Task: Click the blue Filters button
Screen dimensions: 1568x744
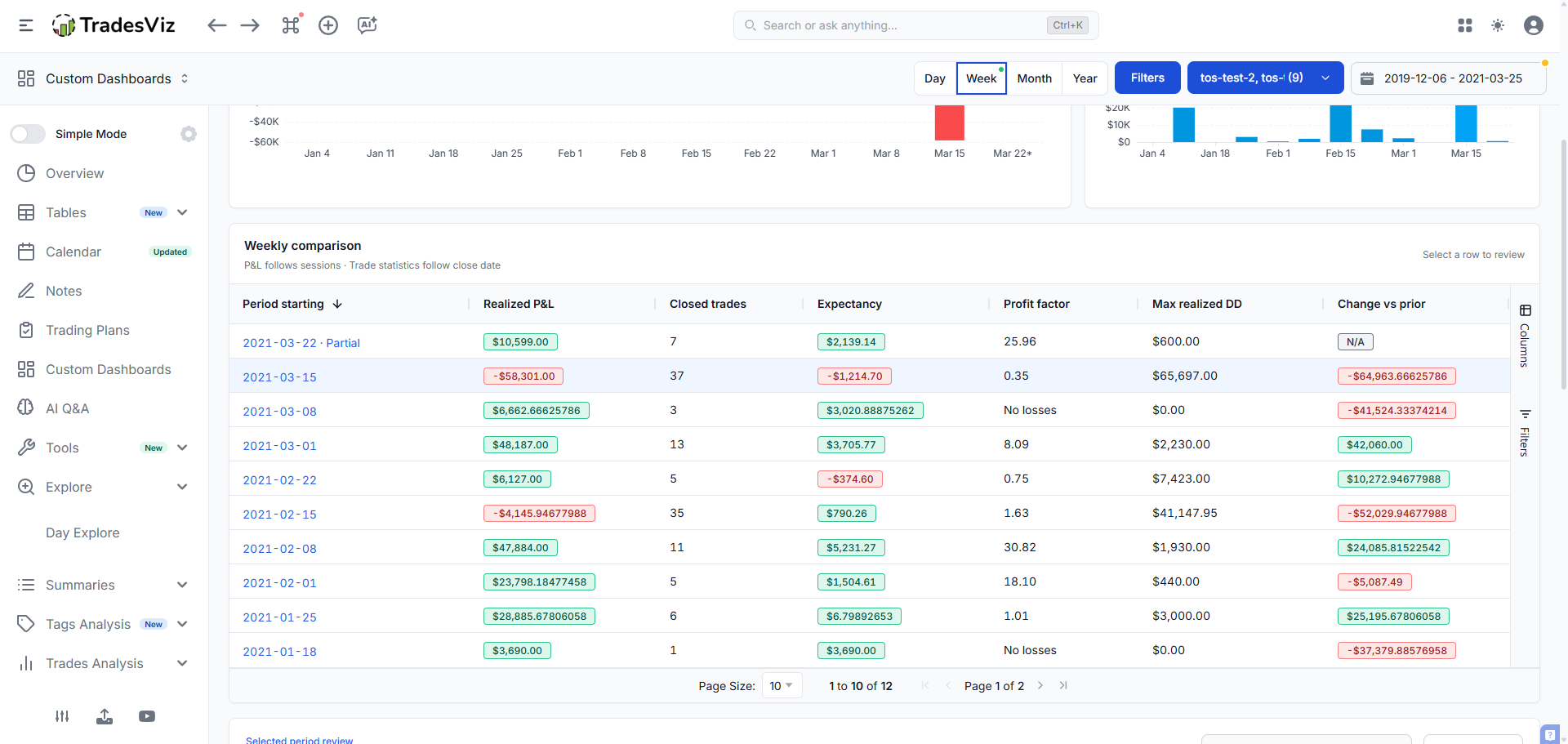Action: (1147, 78)
